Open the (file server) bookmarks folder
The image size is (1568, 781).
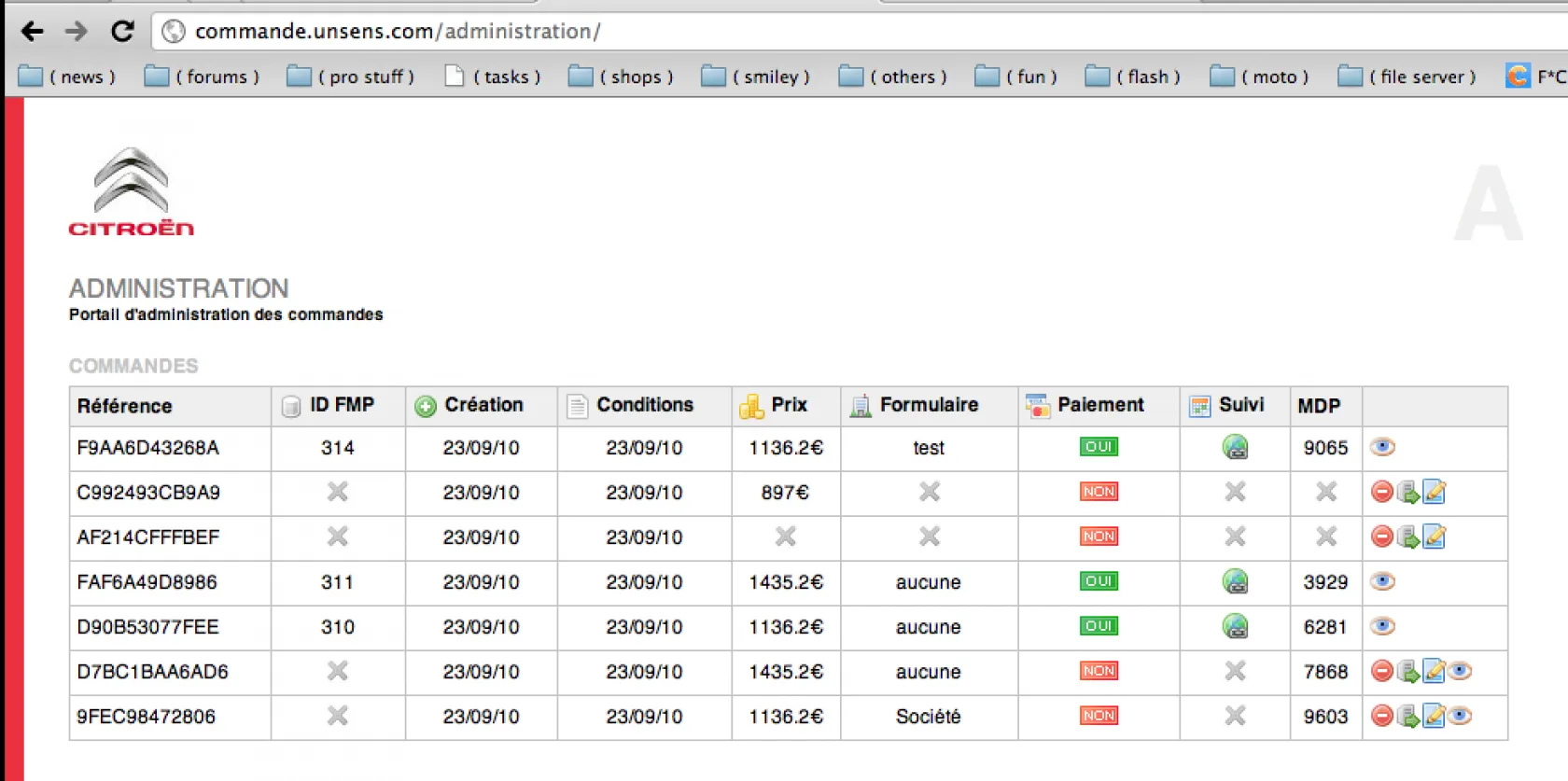(x=1407, y=77)
